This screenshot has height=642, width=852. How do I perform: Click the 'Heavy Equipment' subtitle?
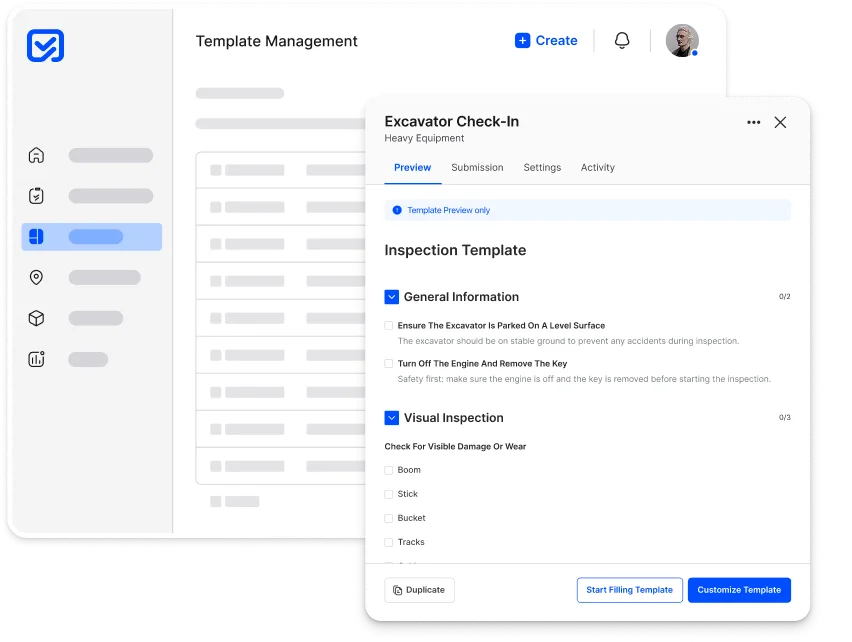(424, 139)
